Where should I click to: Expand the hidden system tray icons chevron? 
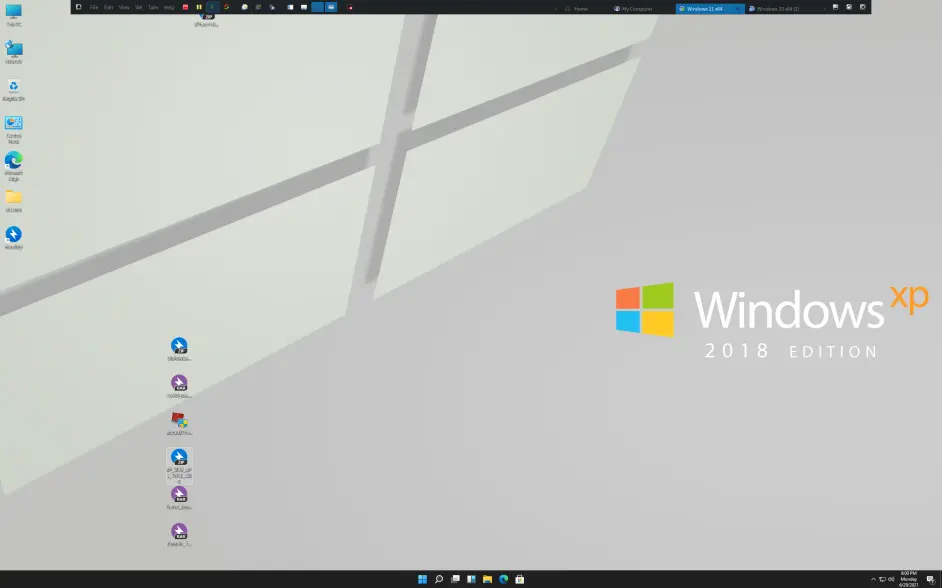point(873,579)
